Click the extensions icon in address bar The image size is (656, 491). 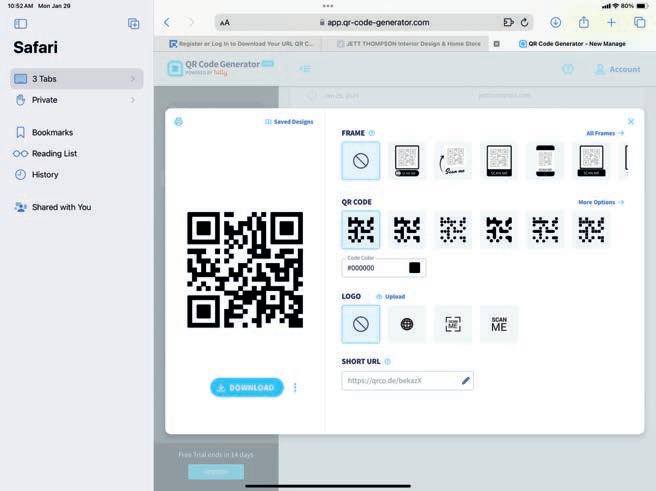click(508, 23)
